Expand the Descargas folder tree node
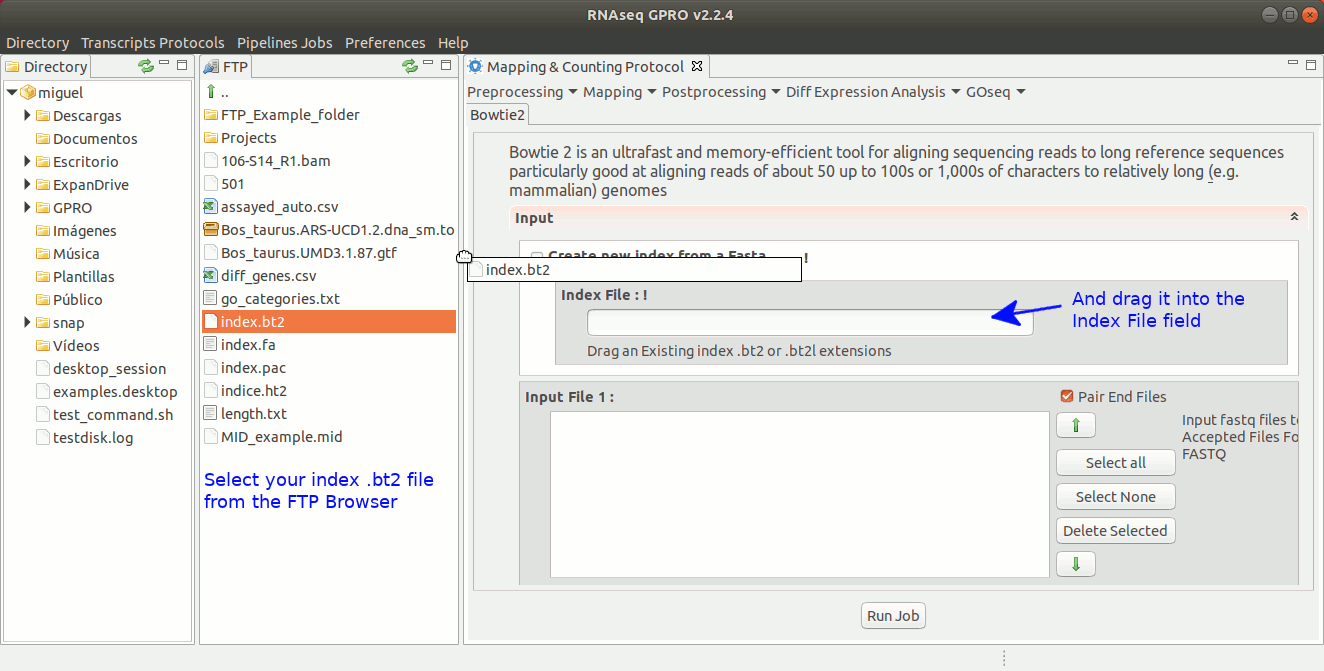Screen dimensions: 1324x671 coord(27,116)
